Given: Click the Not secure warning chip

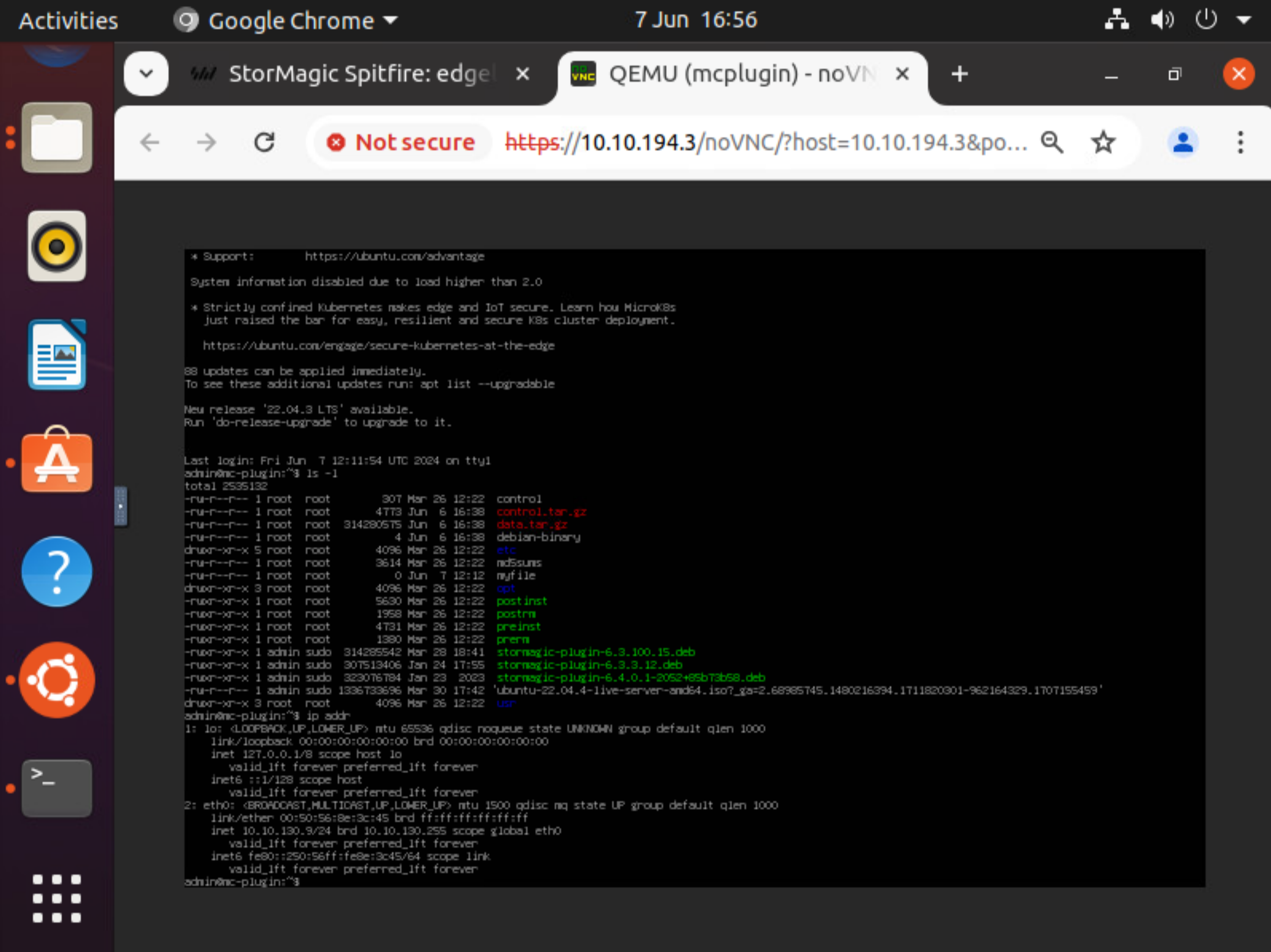Looking at the screenshot, I should pyautogui.click(x=401, y=142).
